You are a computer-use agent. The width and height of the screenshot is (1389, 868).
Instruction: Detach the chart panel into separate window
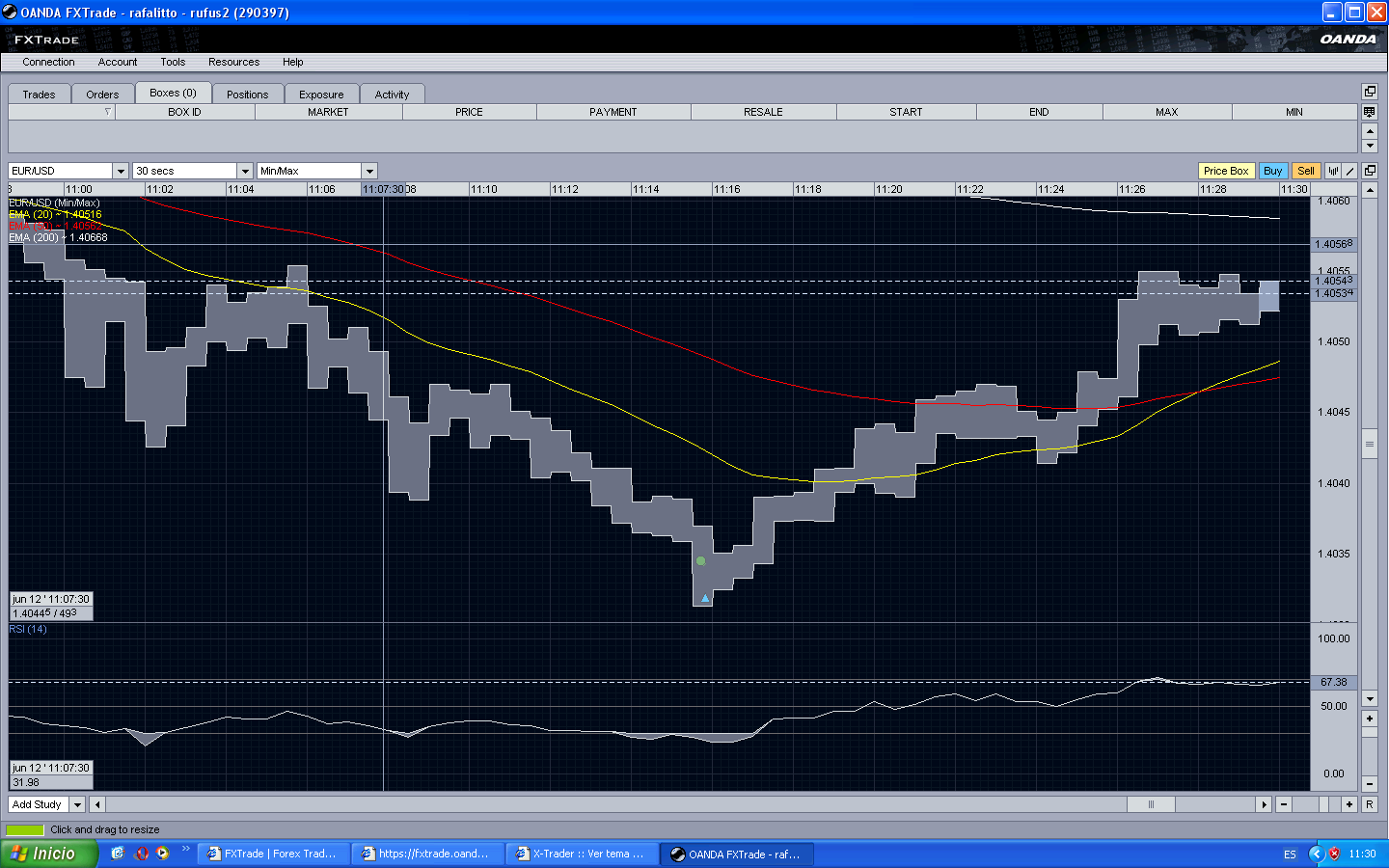(1370, 171)
